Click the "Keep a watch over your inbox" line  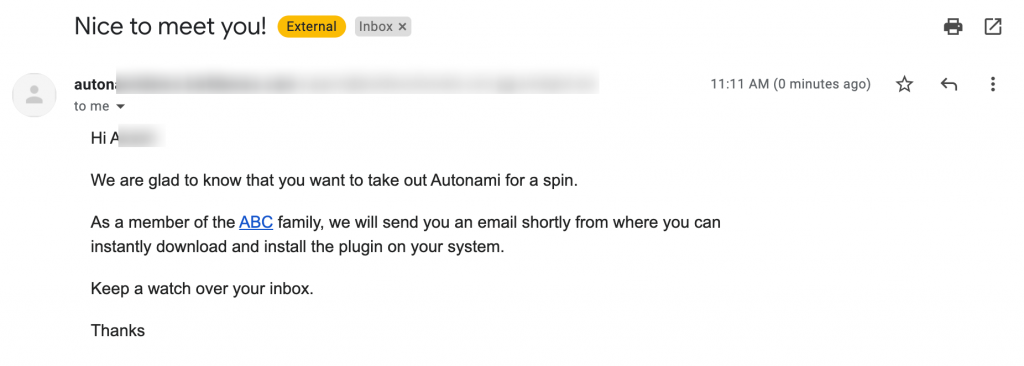tap(202, 288)
